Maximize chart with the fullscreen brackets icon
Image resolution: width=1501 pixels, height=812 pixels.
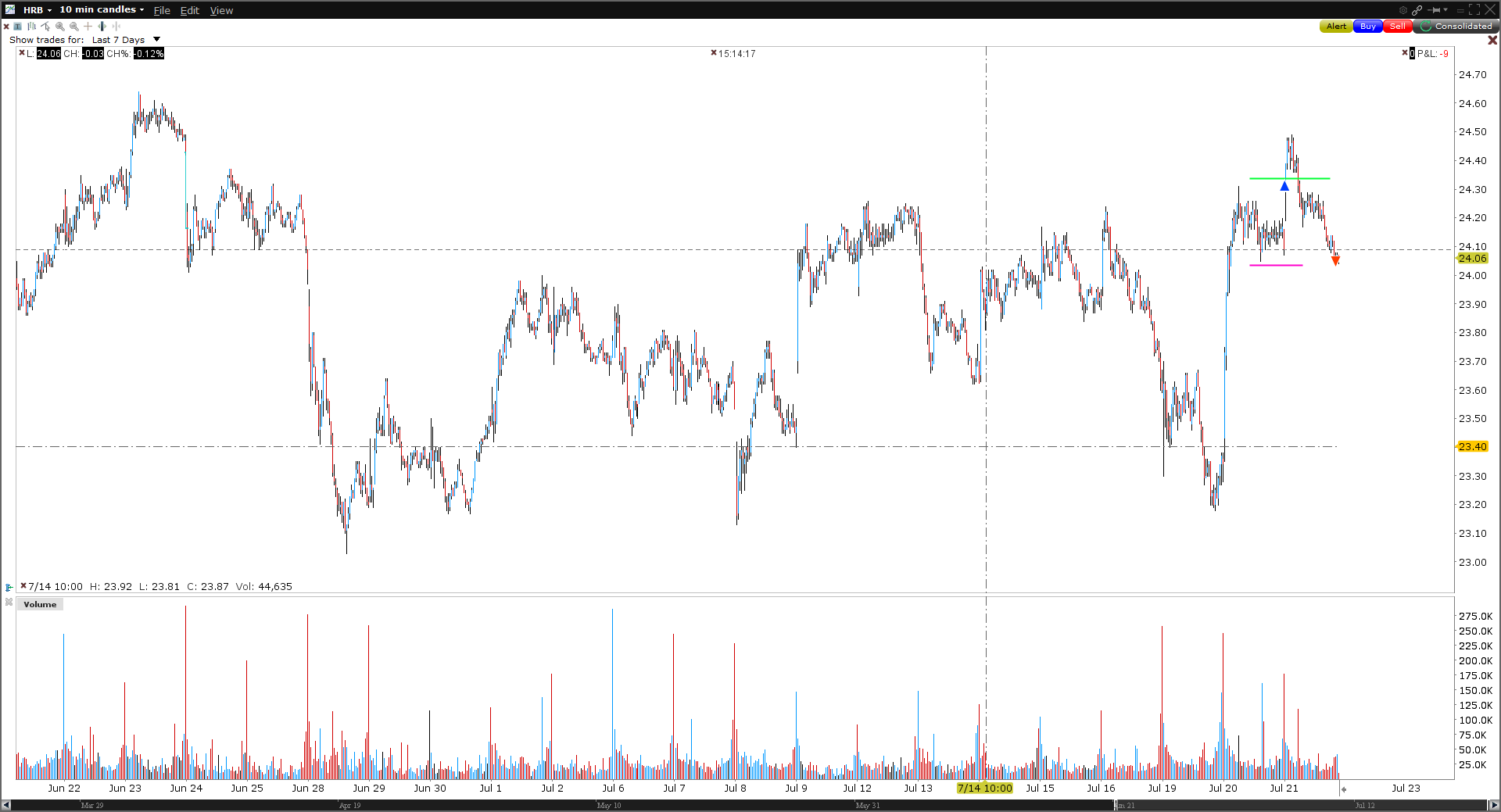[x=1474, y=10]
